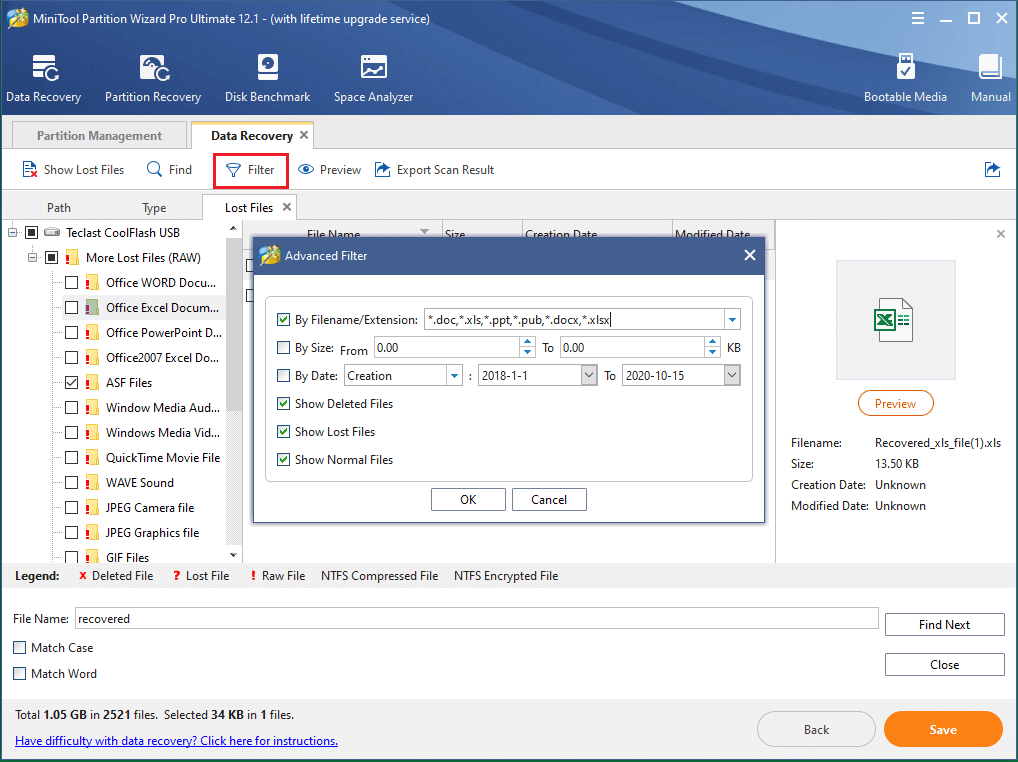Enable the By Size filter checkbox

tap(283, 347)
